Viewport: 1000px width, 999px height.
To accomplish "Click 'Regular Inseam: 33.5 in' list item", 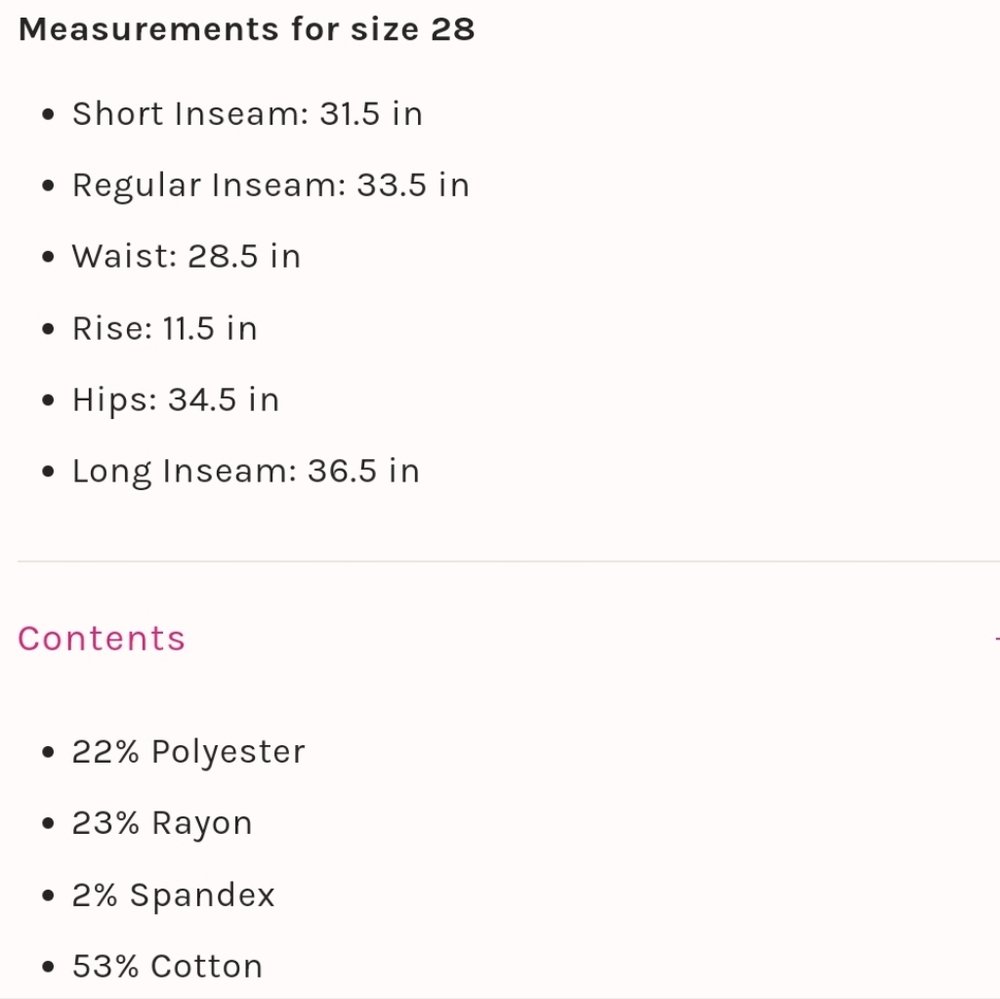I will [x=271, y=186].
